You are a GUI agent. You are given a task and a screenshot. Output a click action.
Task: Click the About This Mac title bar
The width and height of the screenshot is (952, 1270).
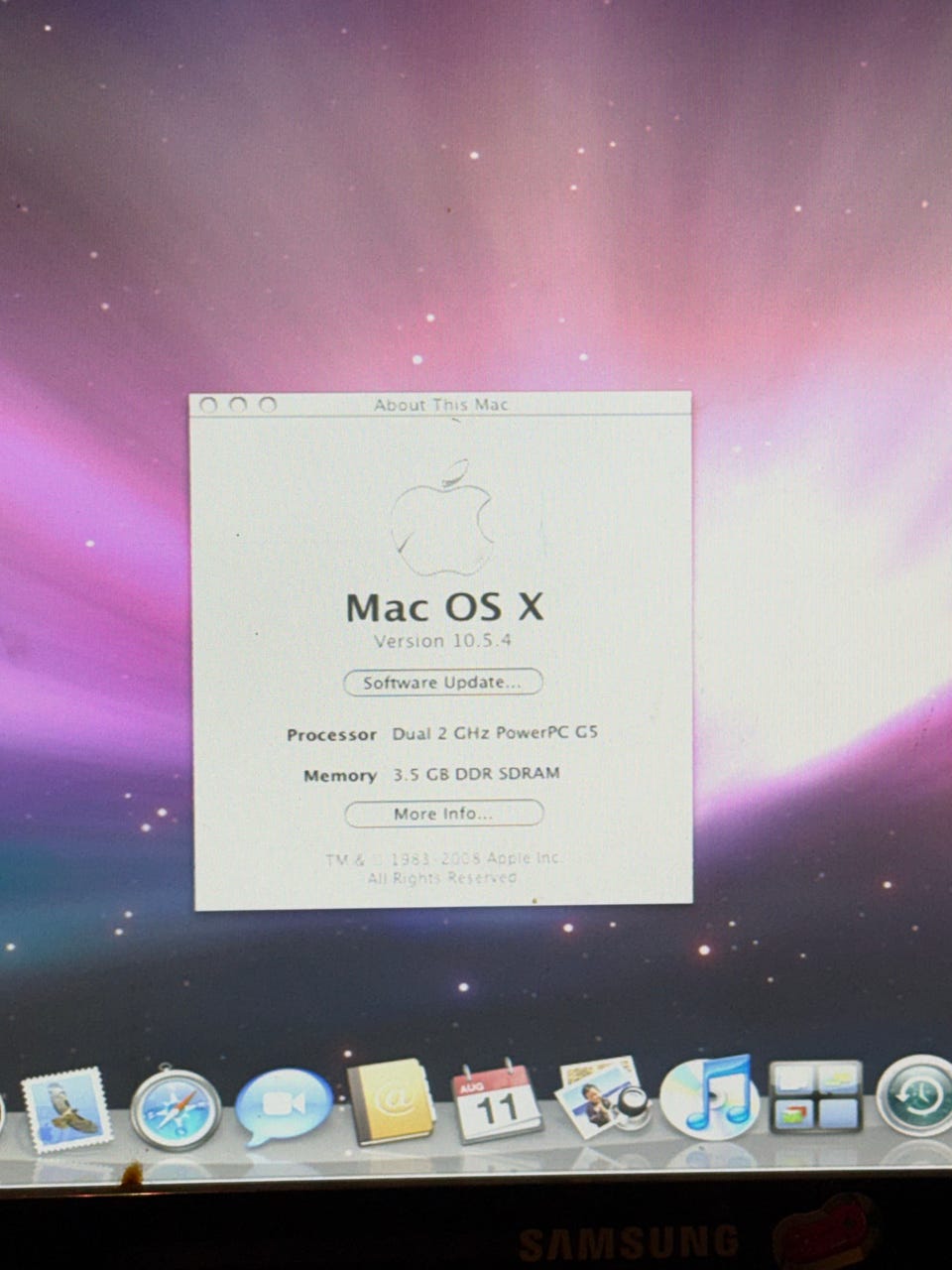click(440, 405)
